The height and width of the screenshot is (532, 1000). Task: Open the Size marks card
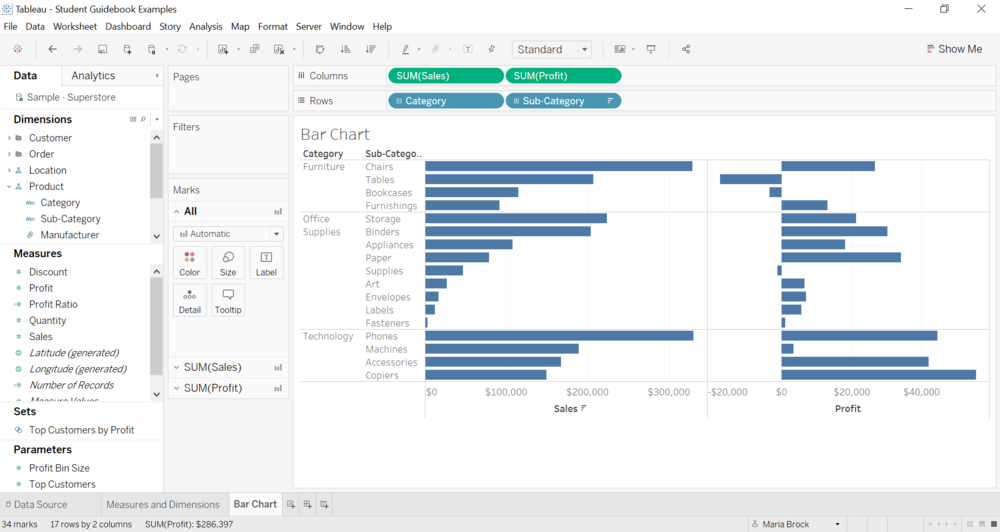pyautogui.click(x=228, y=262)
